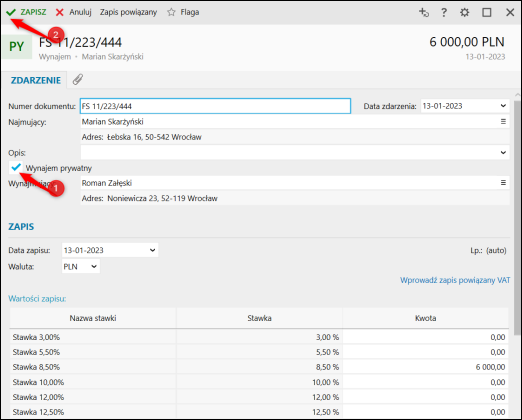Open the paperclip attachments tab
Viewport: 522px width, 420px height.
77,80
